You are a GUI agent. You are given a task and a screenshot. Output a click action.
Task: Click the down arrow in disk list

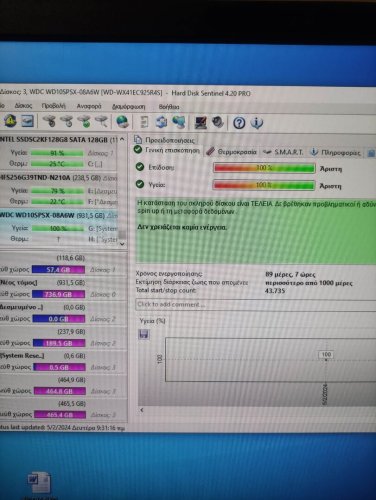coord(122,244)
